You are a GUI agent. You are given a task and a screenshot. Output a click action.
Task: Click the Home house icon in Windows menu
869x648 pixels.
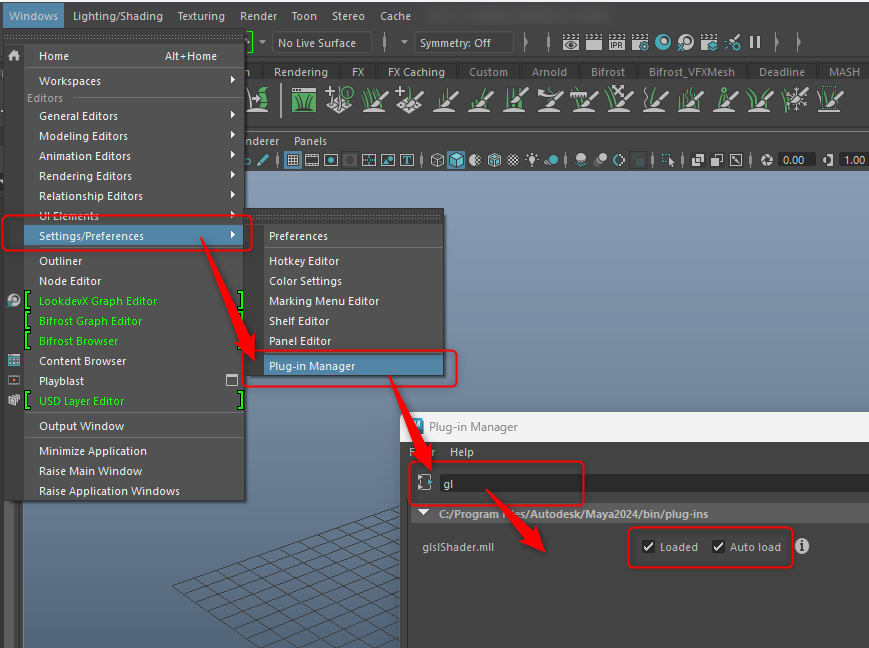tap(14, 55)
